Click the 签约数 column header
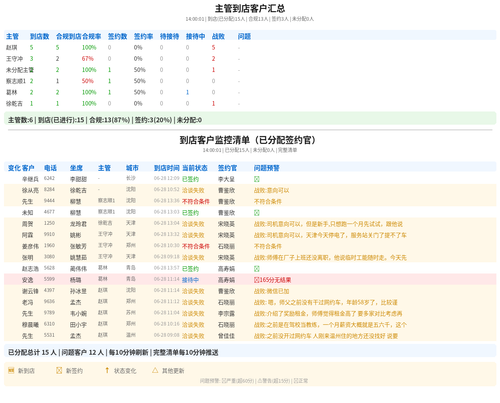The width and height of the screenshot is (500, 403). [117, 36]
